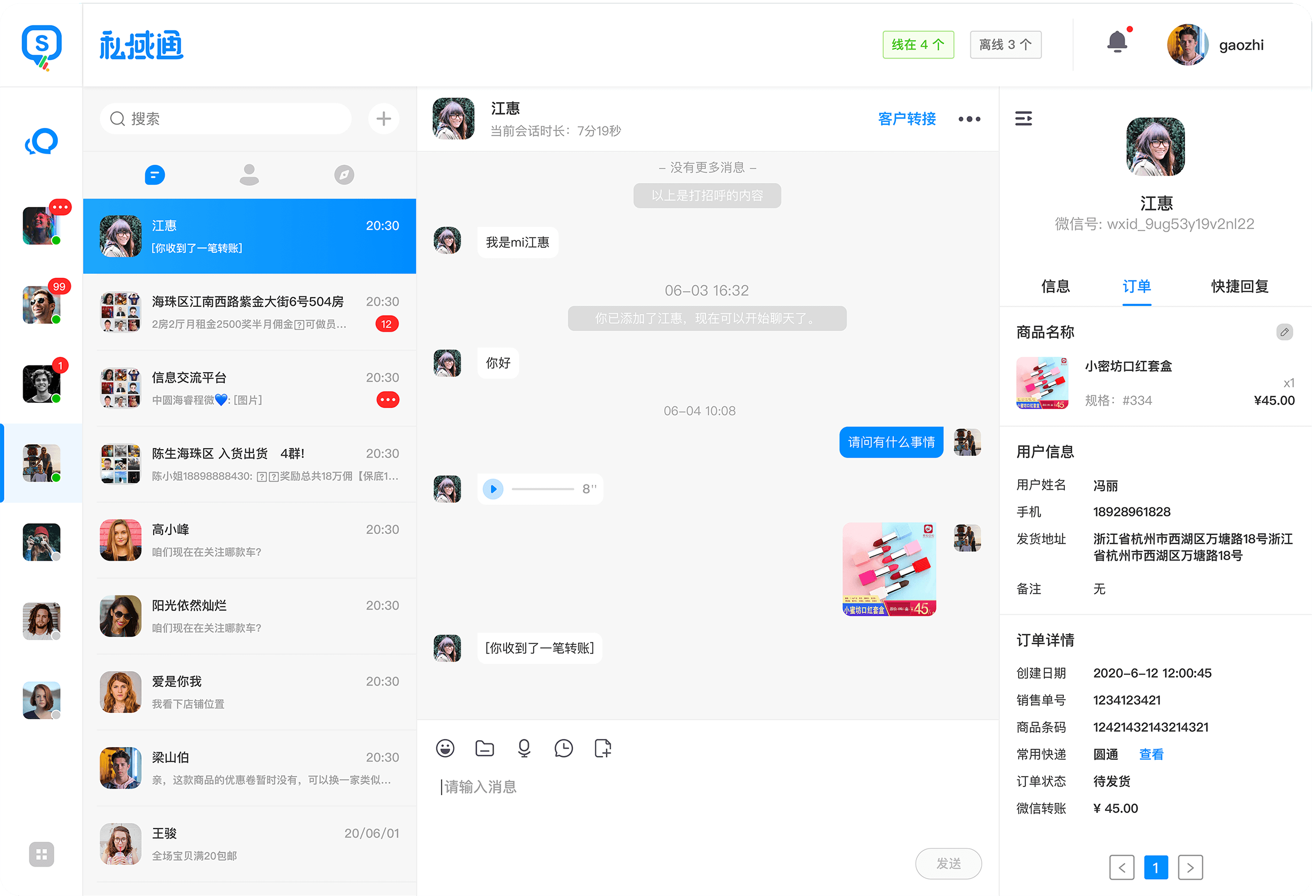Toggle the 线在 4 个 online filter

pyautogui.click(x=918, y=45)
